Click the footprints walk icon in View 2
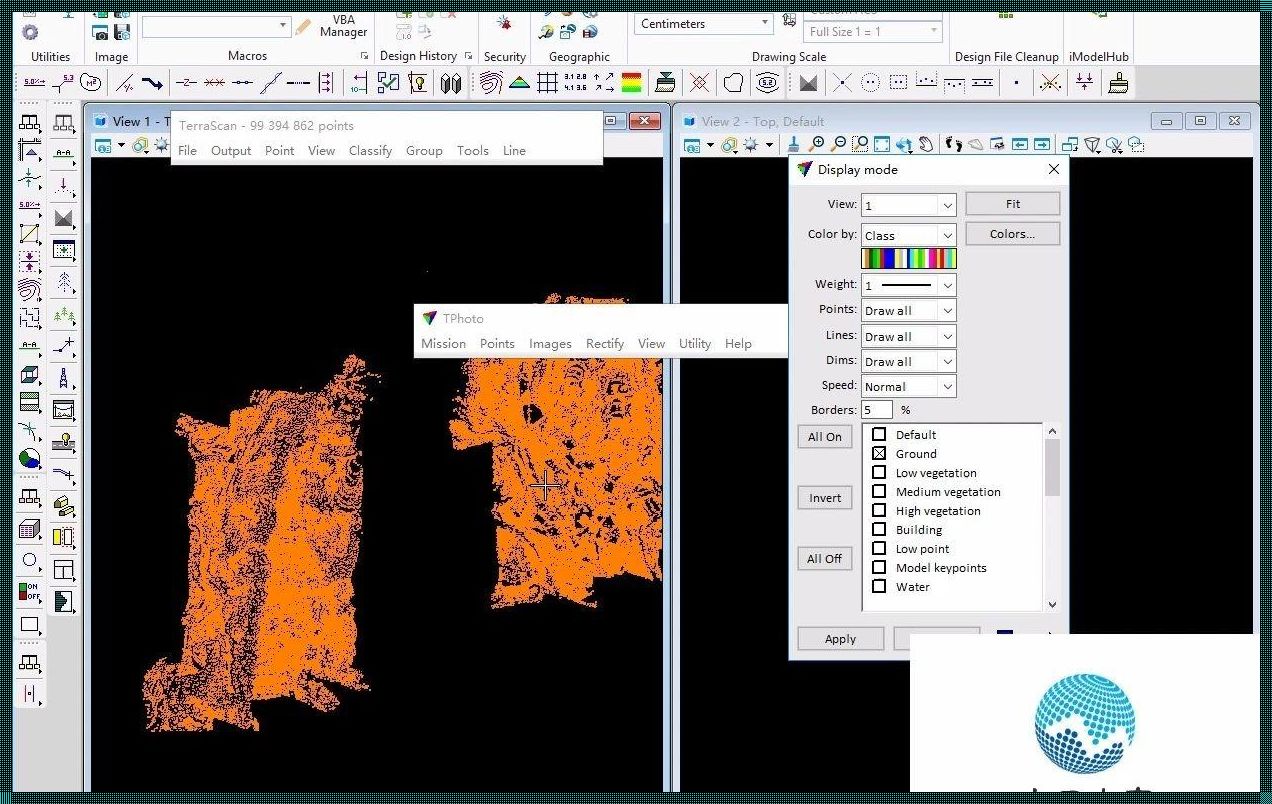The height and width of the screenshot is (804, 1272). click(x=953, y=145)
